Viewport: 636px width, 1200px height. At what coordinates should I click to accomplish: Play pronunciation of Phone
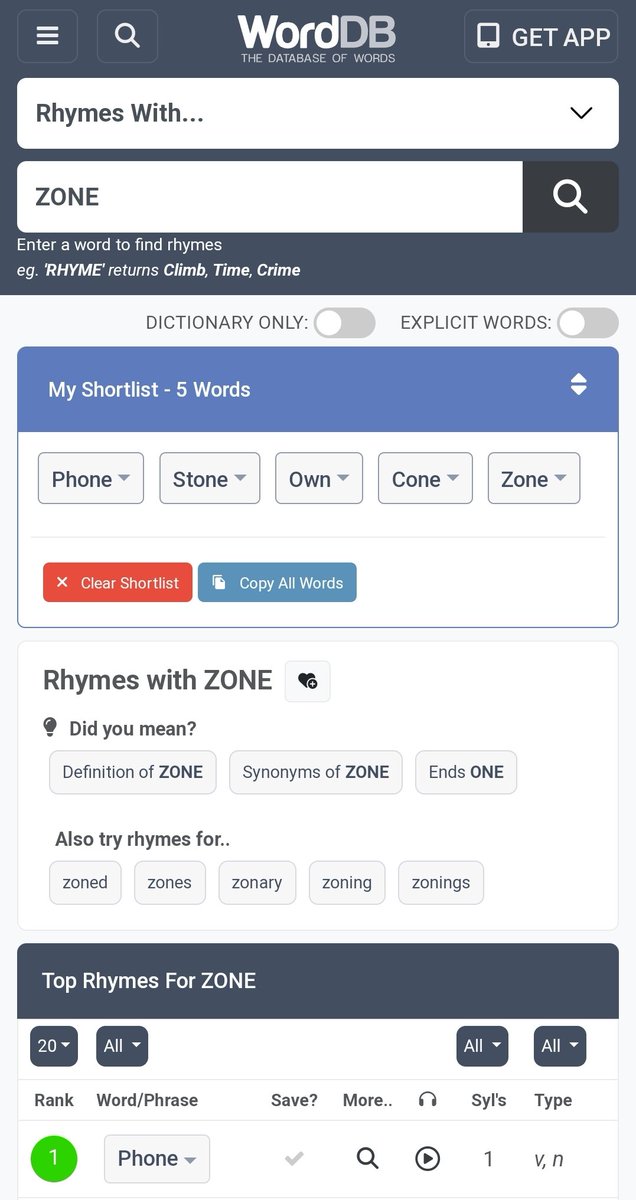click(x=428, y=1159)
